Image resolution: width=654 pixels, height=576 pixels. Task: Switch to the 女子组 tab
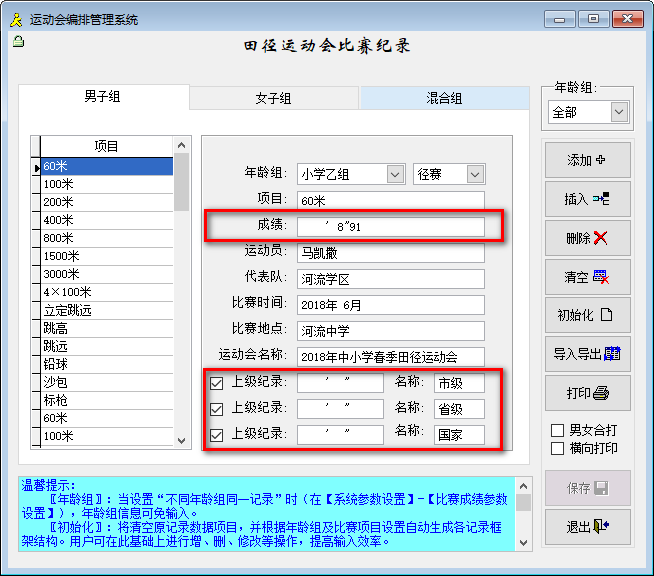tap(273, 98)
